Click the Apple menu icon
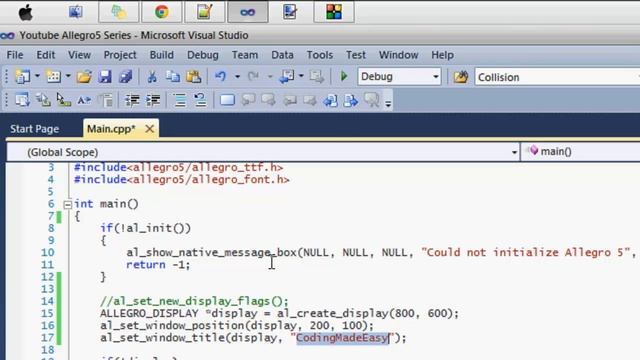Screen dimensions: 640x360 click(26, 13)
